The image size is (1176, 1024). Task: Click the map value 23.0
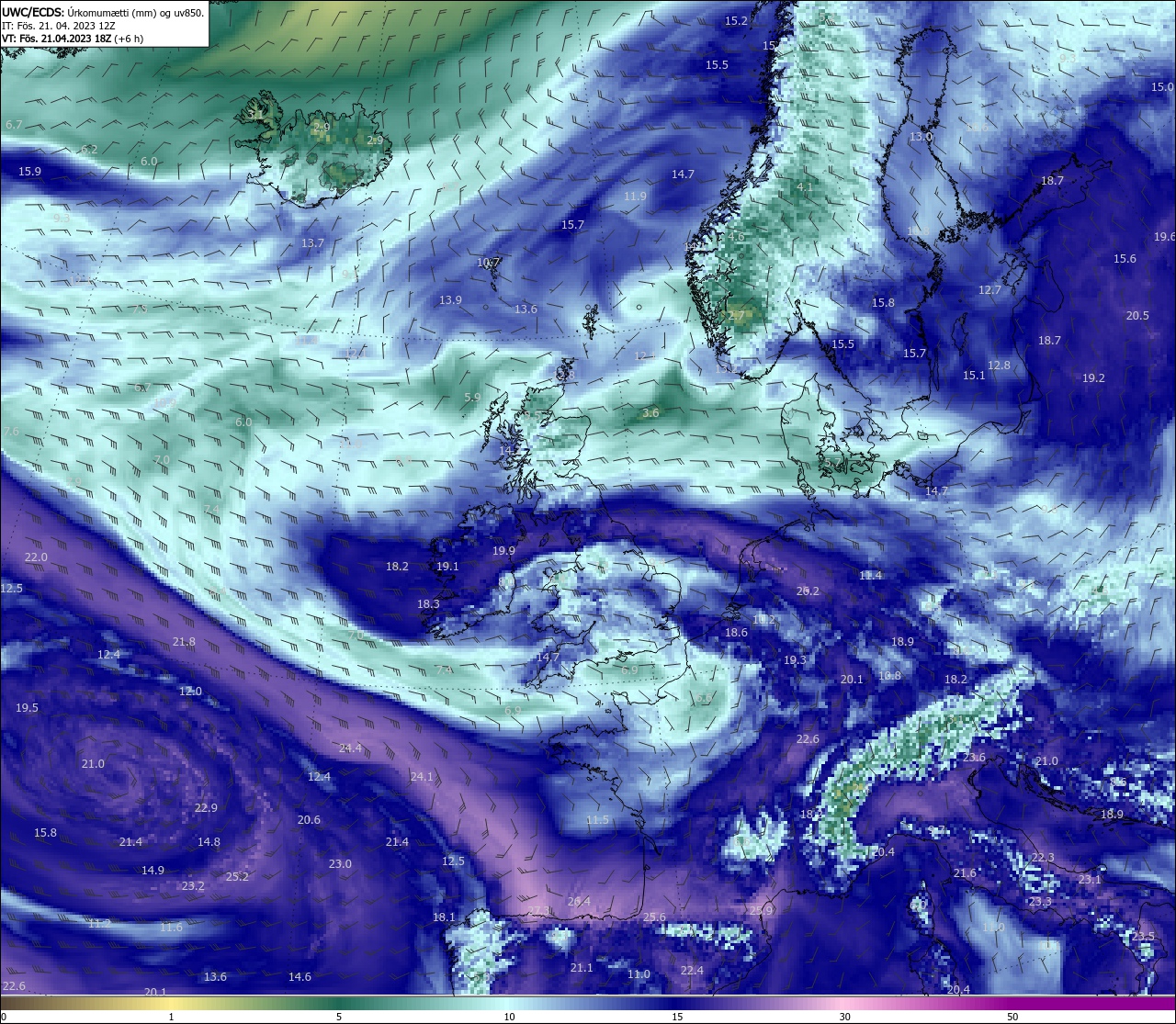[340, 863]
